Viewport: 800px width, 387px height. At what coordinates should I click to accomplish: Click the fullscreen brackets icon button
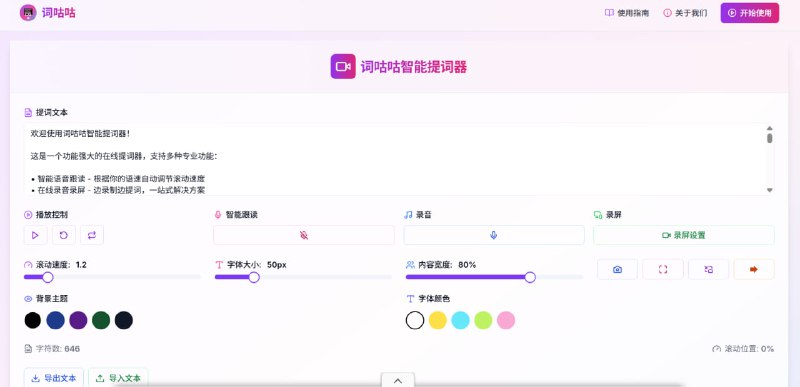tap(663, 269)
